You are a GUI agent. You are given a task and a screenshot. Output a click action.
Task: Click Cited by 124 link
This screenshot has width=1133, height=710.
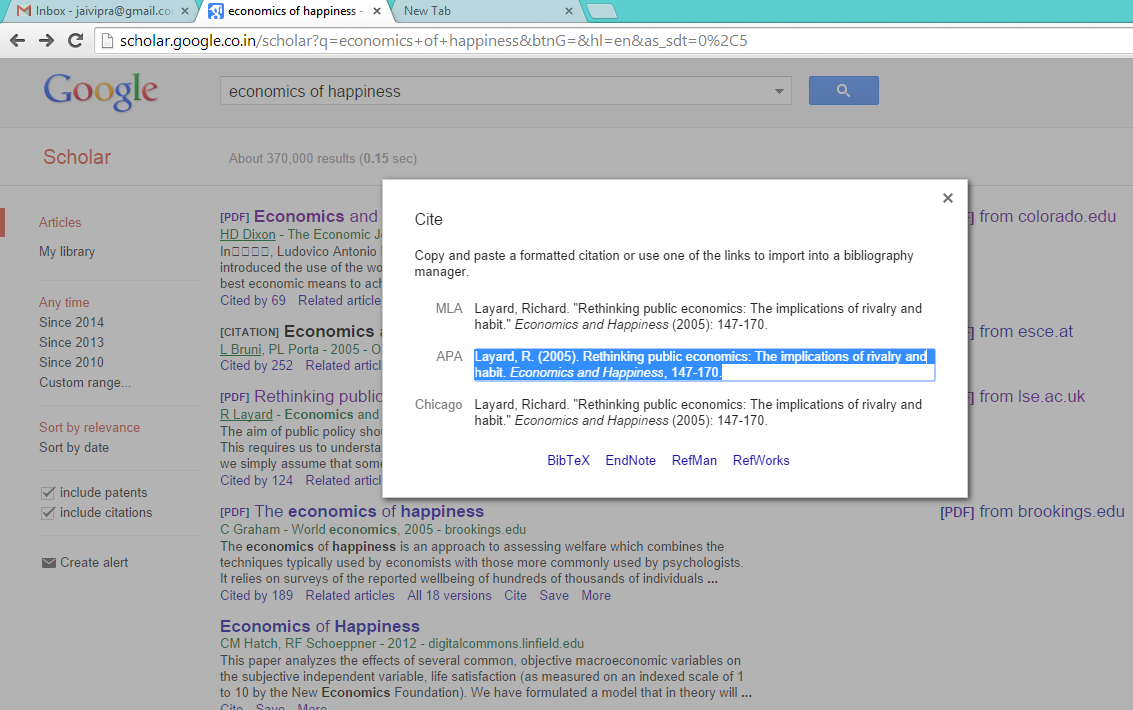pos(257,480)
